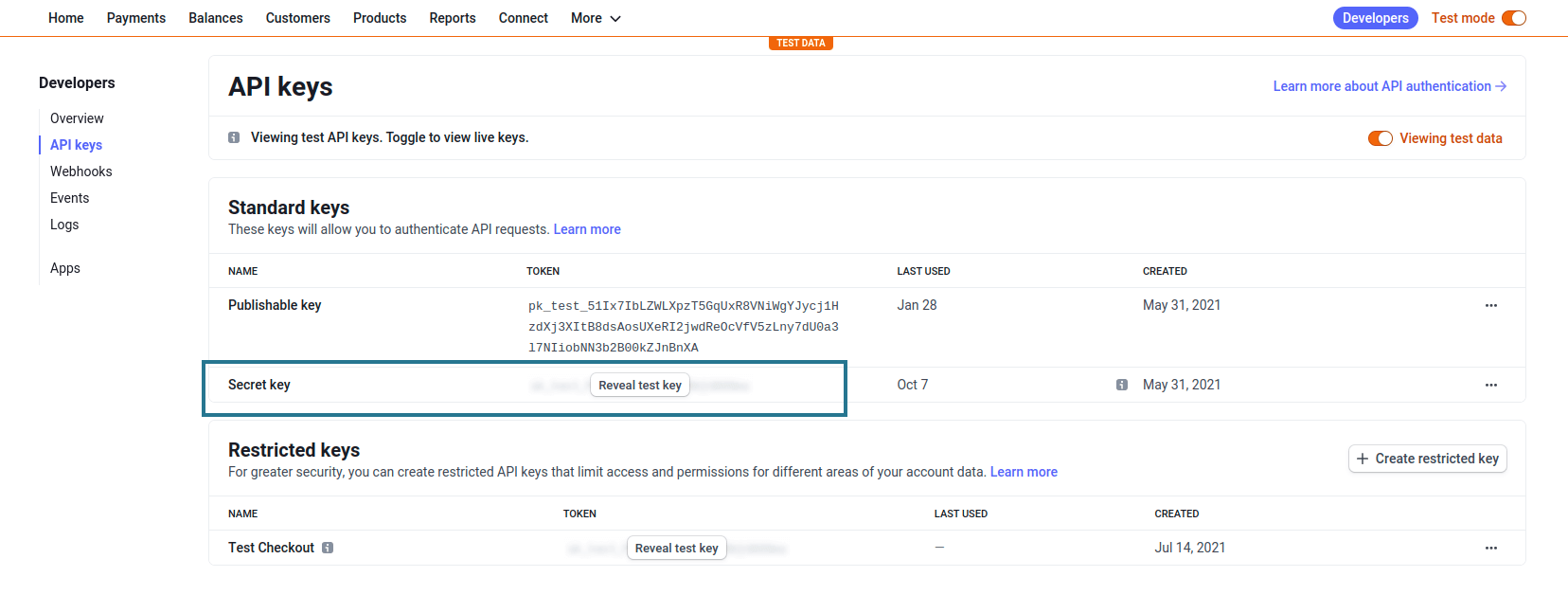Click the info icon beside Viewing test API keys

(x=234, y=137)
